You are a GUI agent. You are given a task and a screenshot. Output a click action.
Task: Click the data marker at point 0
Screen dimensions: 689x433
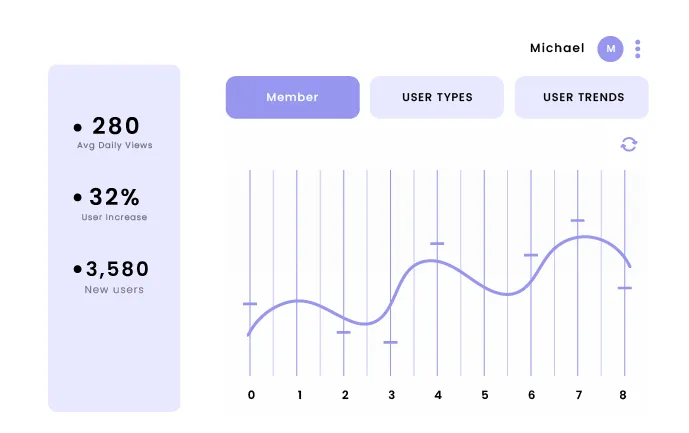click(x=250, y=303)
